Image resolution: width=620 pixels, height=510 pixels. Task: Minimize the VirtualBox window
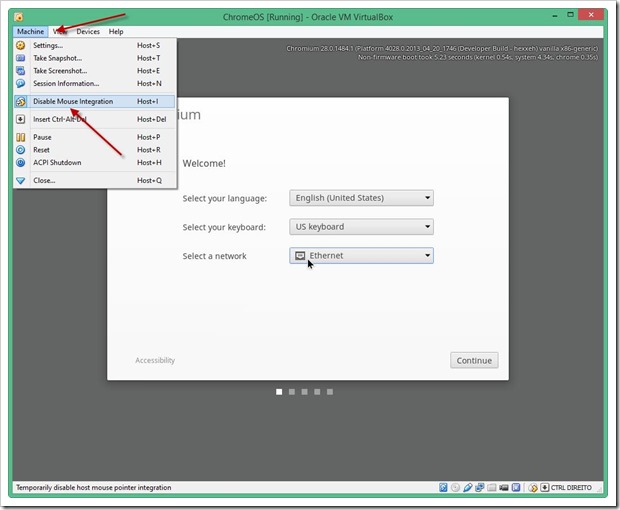tap(555, 16)
